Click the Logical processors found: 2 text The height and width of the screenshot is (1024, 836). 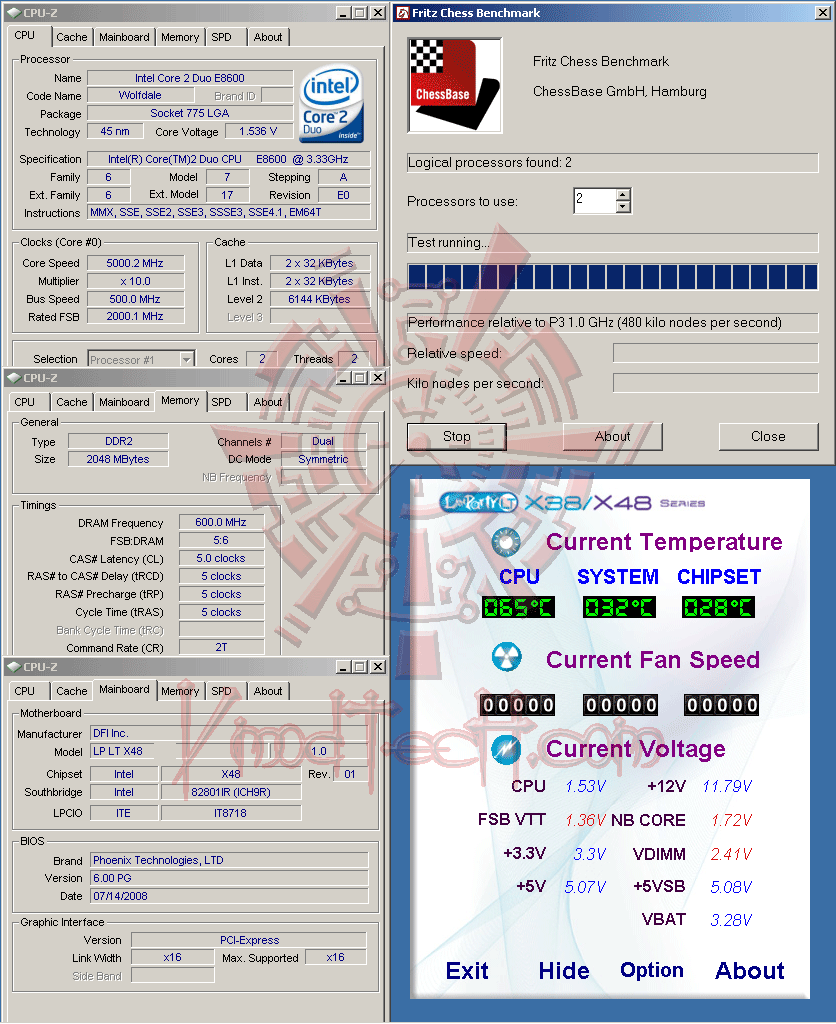tap(490, 163)
